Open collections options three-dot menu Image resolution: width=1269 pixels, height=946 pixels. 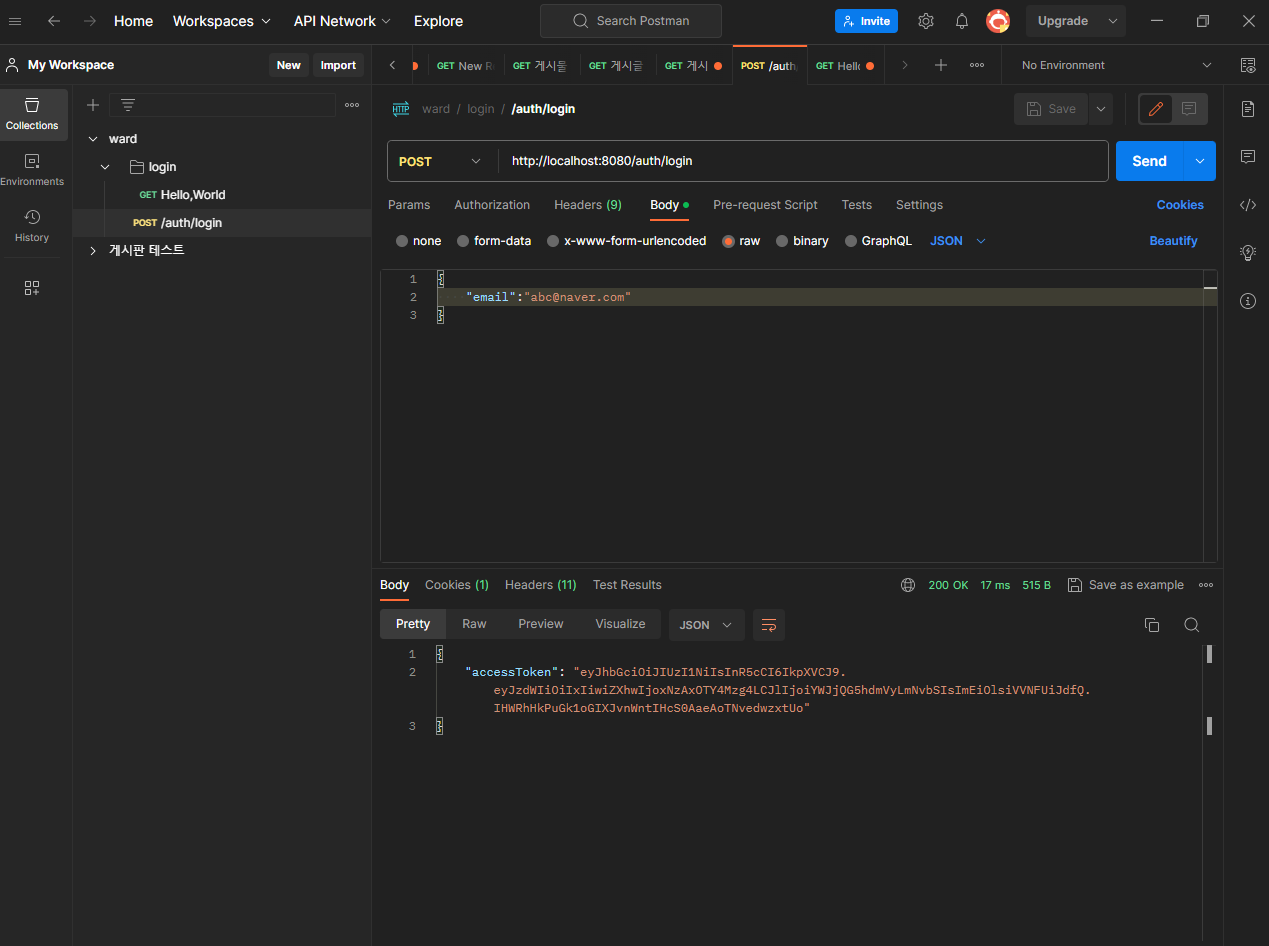pos(352,105)
